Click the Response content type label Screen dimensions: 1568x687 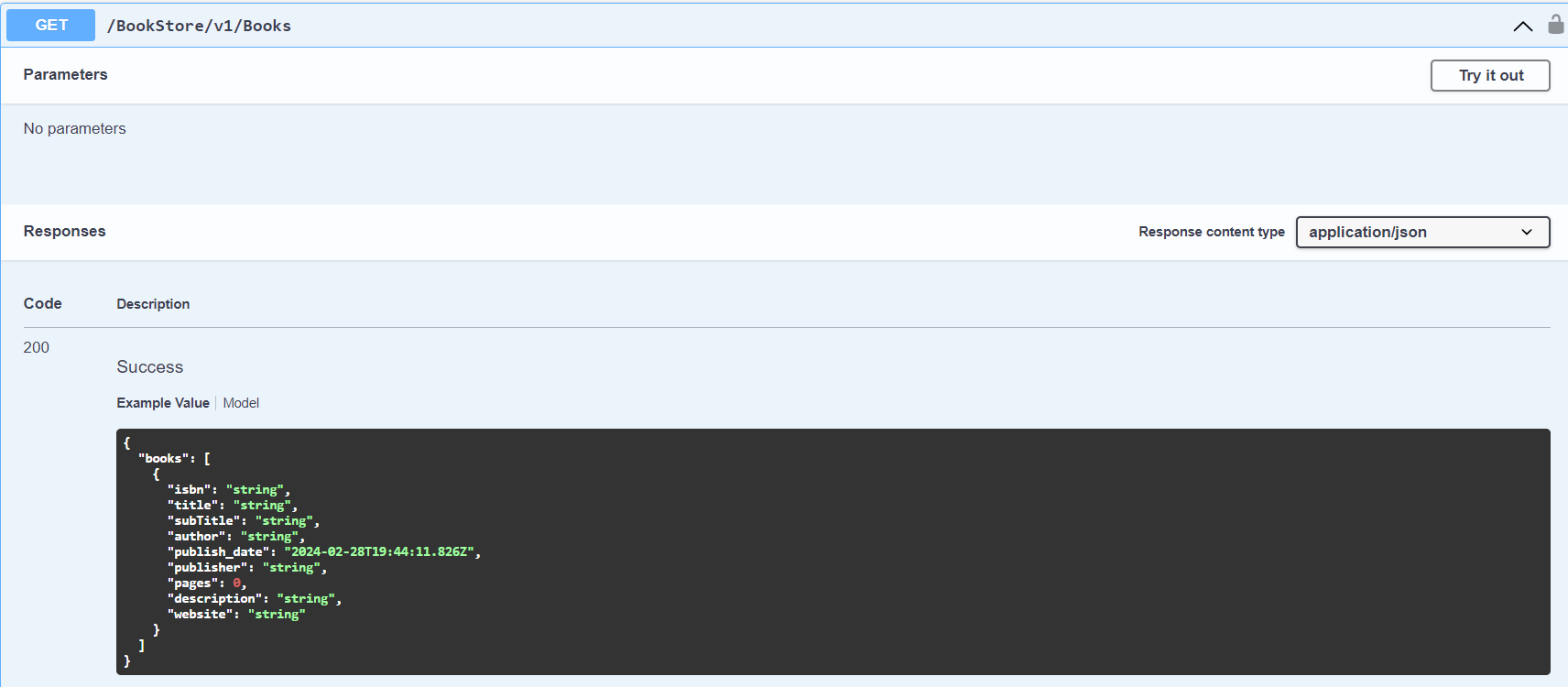tap(1211, 232)
